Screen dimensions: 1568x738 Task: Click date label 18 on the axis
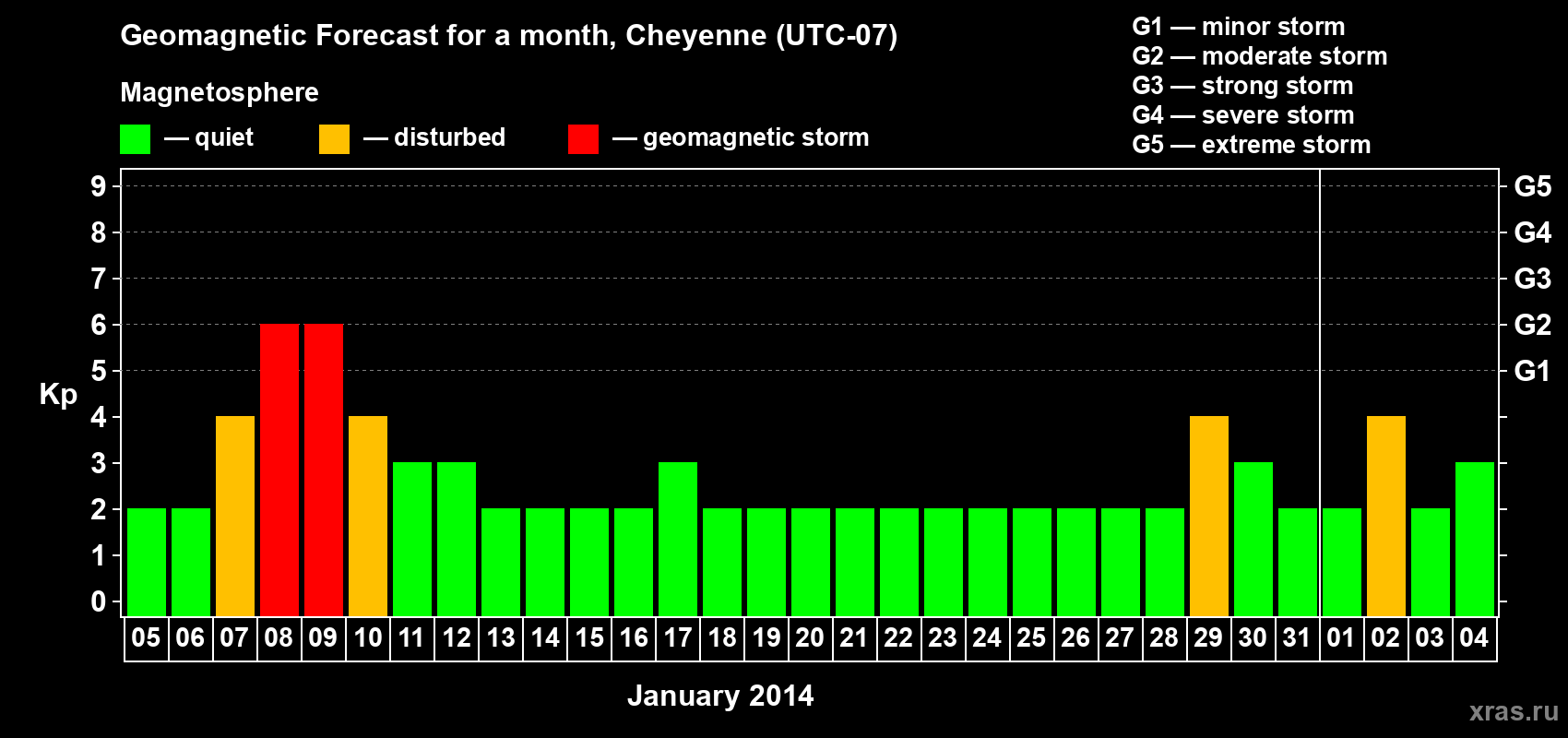[x=722, y=637]
